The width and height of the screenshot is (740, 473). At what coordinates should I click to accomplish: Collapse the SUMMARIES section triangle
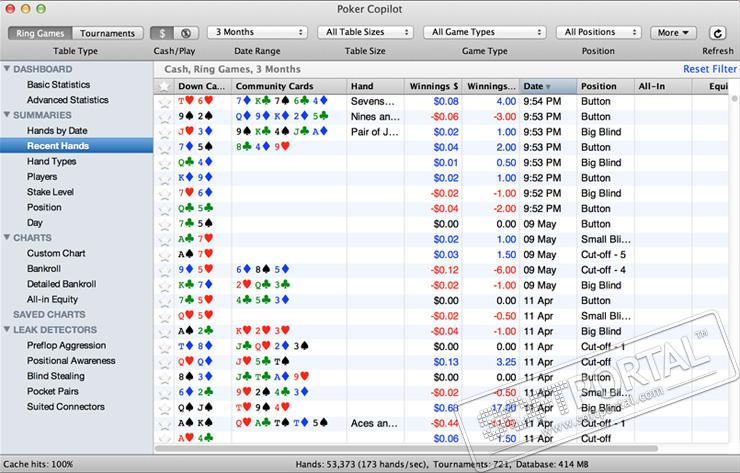(7, 115)
